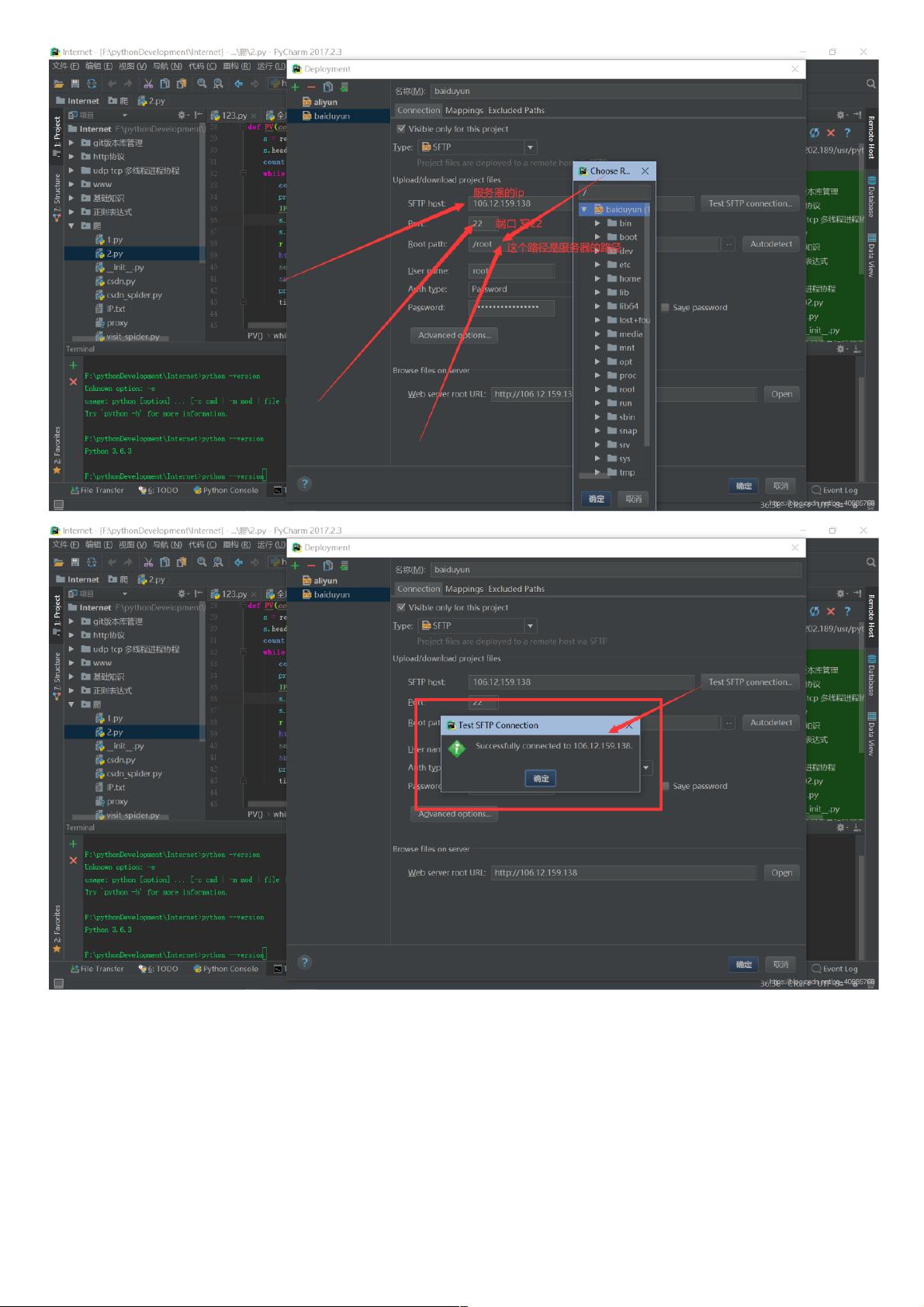Upper screenshot: click Copy server icon in Deployment
Screen dimensions: 924x1307
pyautogui.click(x=328, y=87)
